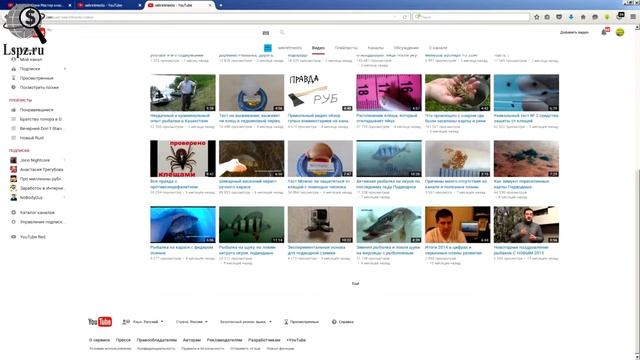Screen dimensions: 640x360
Task: Click the Рекламодателям footer link
Action: tap(224, 340)
